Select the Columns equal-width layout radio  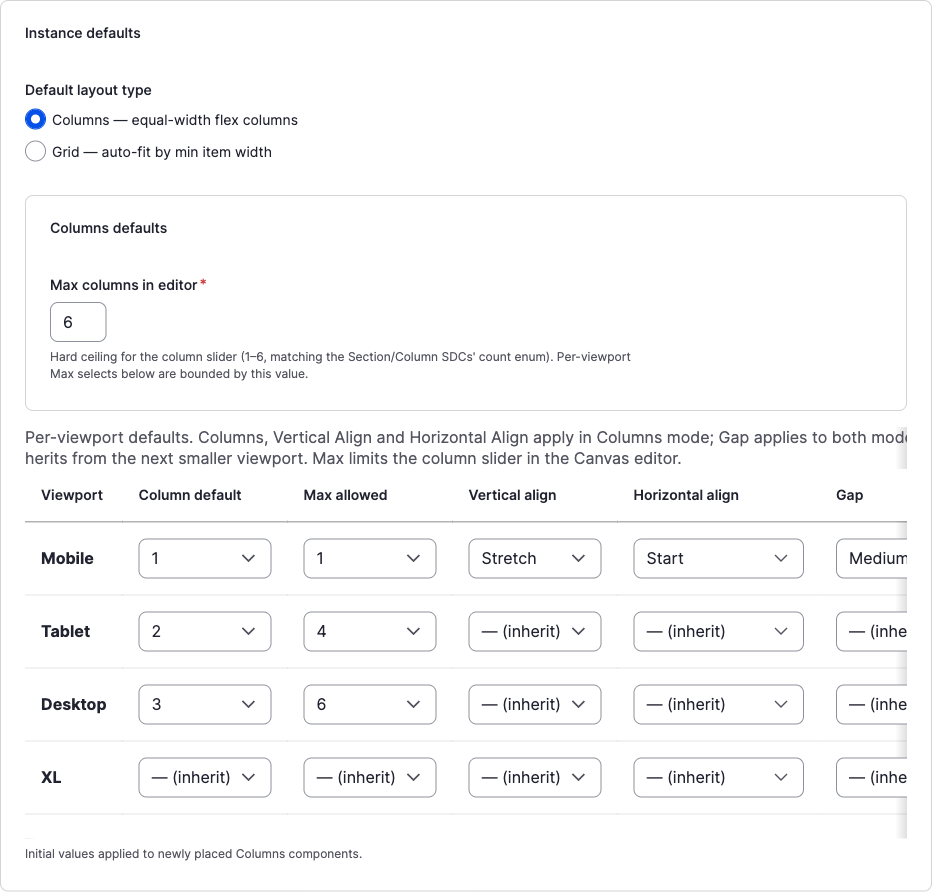35,119
